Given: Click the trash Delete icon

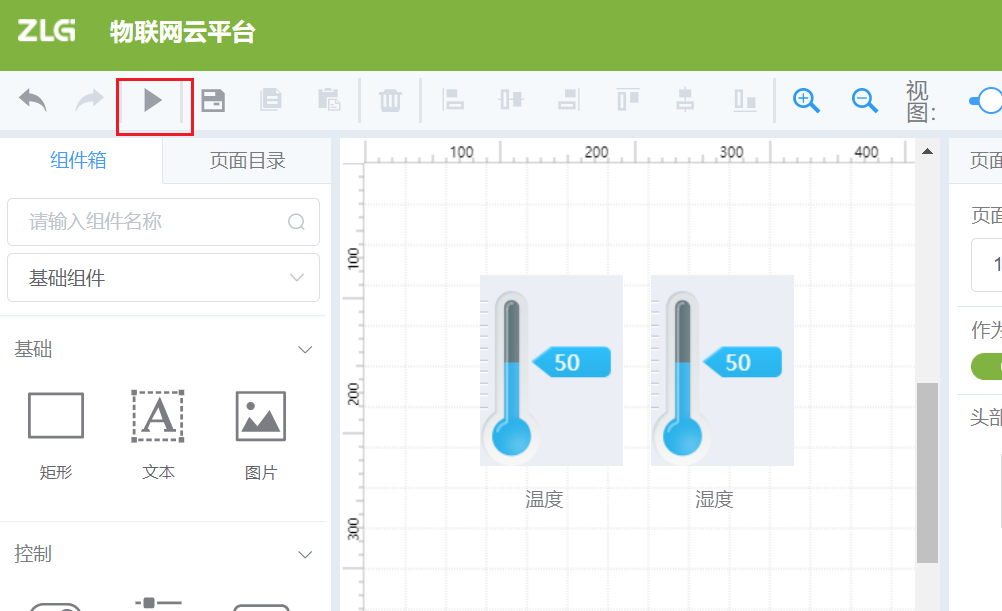Looking at the screenshot, I should (x=390, y=100).
